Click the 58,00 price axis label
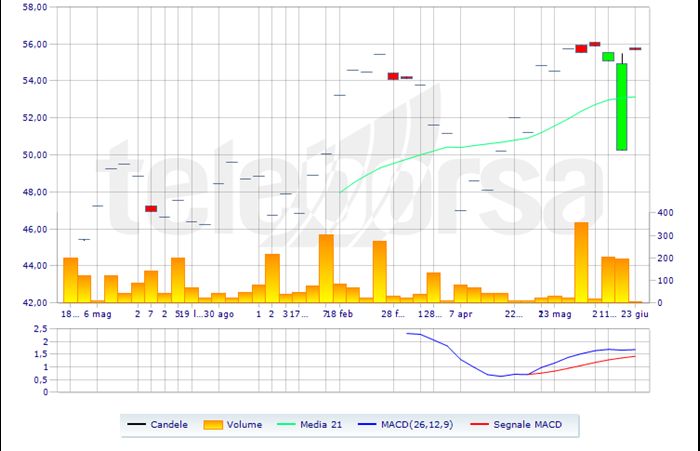 coord(35,7)
